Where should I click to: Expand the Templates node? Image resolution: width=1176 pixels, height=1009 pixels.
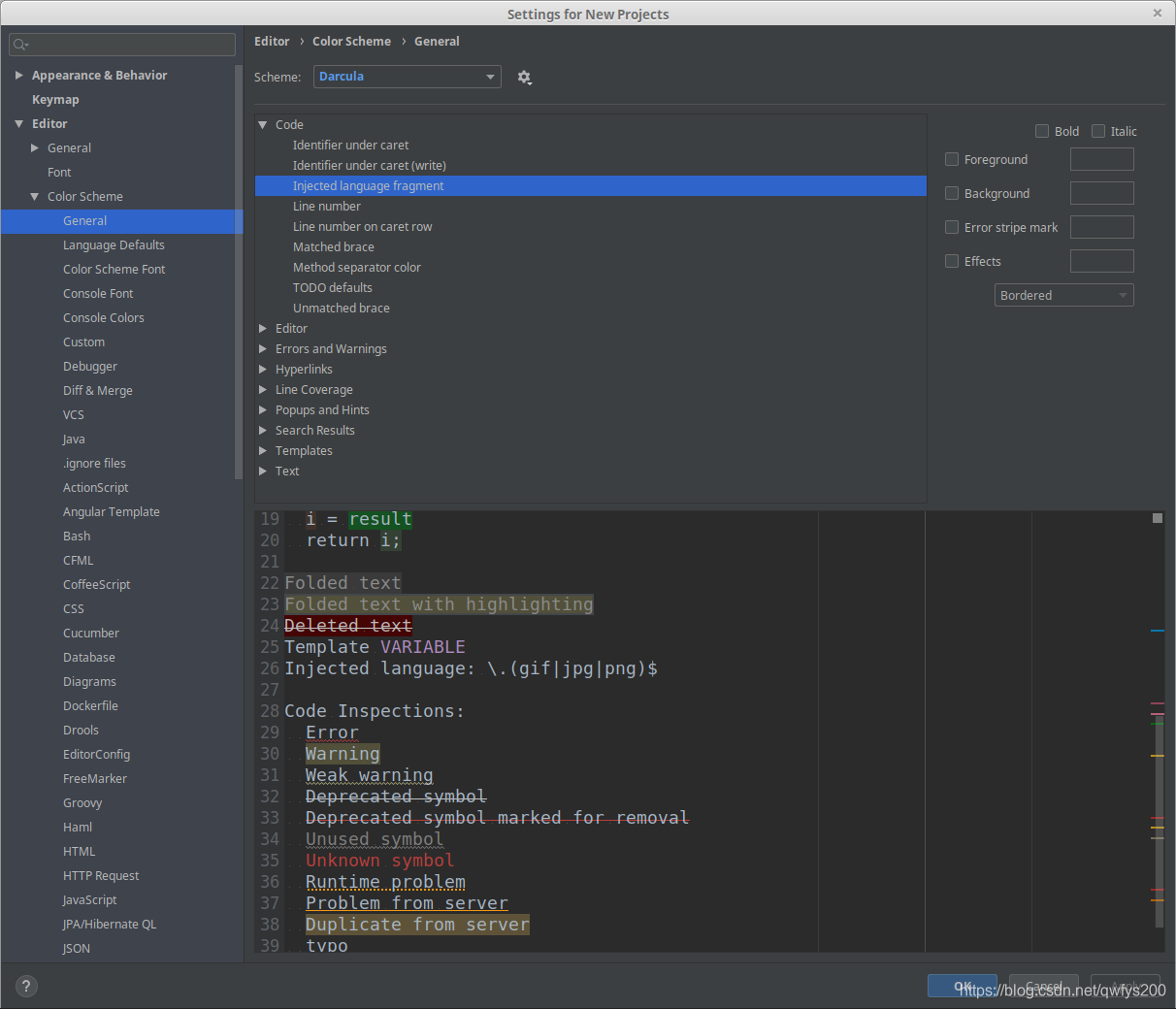(262, 451)
